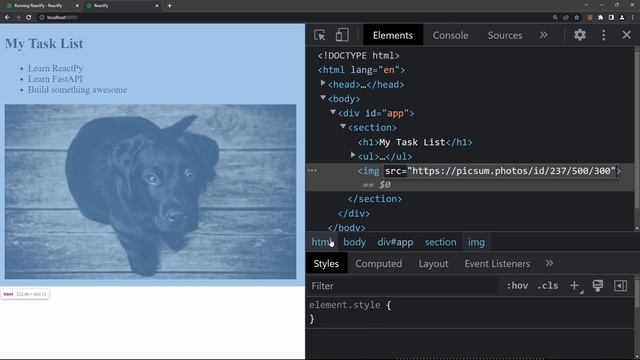Toggle the computed styles sidebar icon

click(620, 286)
